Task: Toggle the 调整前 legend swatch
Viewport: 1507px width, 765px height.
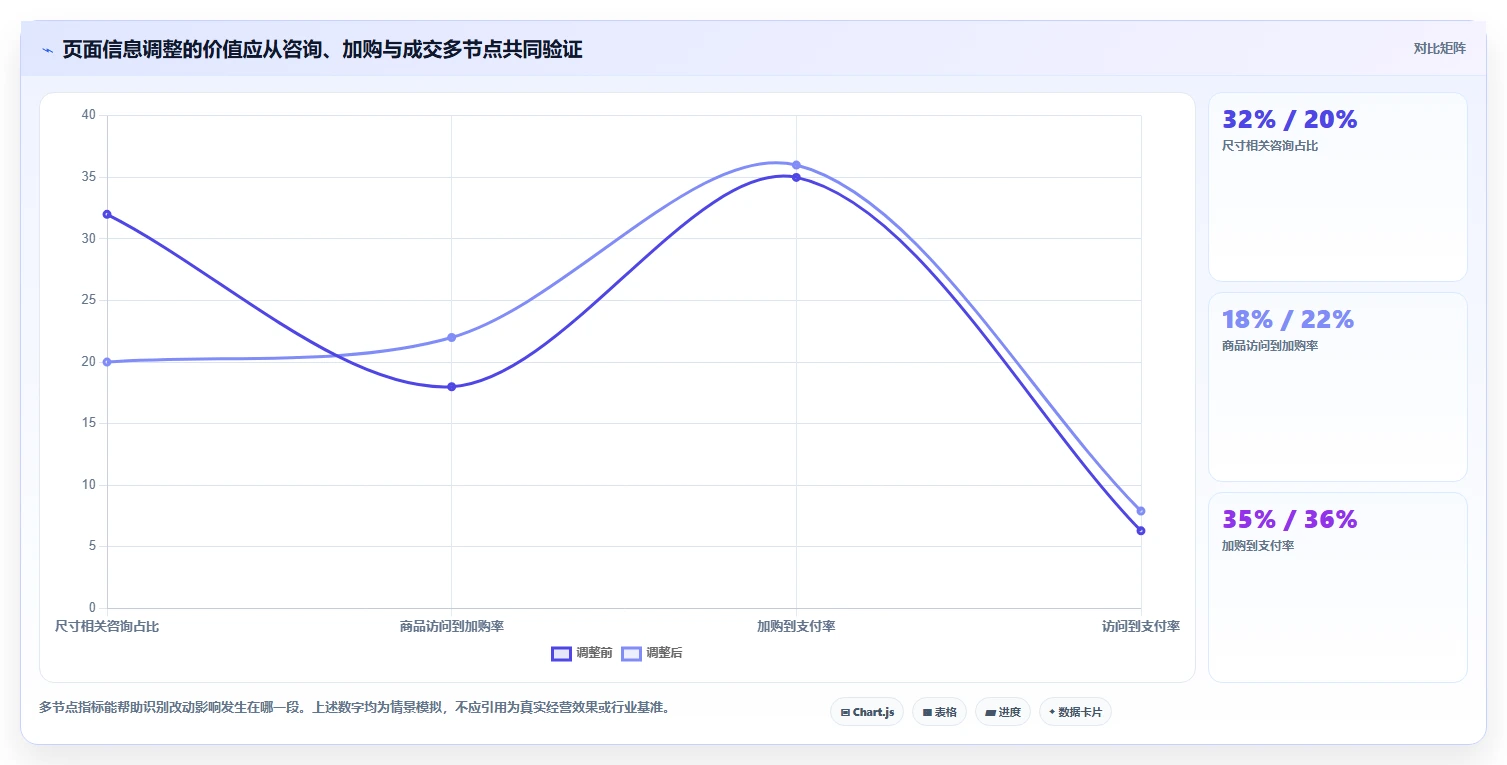Action: 561,653
